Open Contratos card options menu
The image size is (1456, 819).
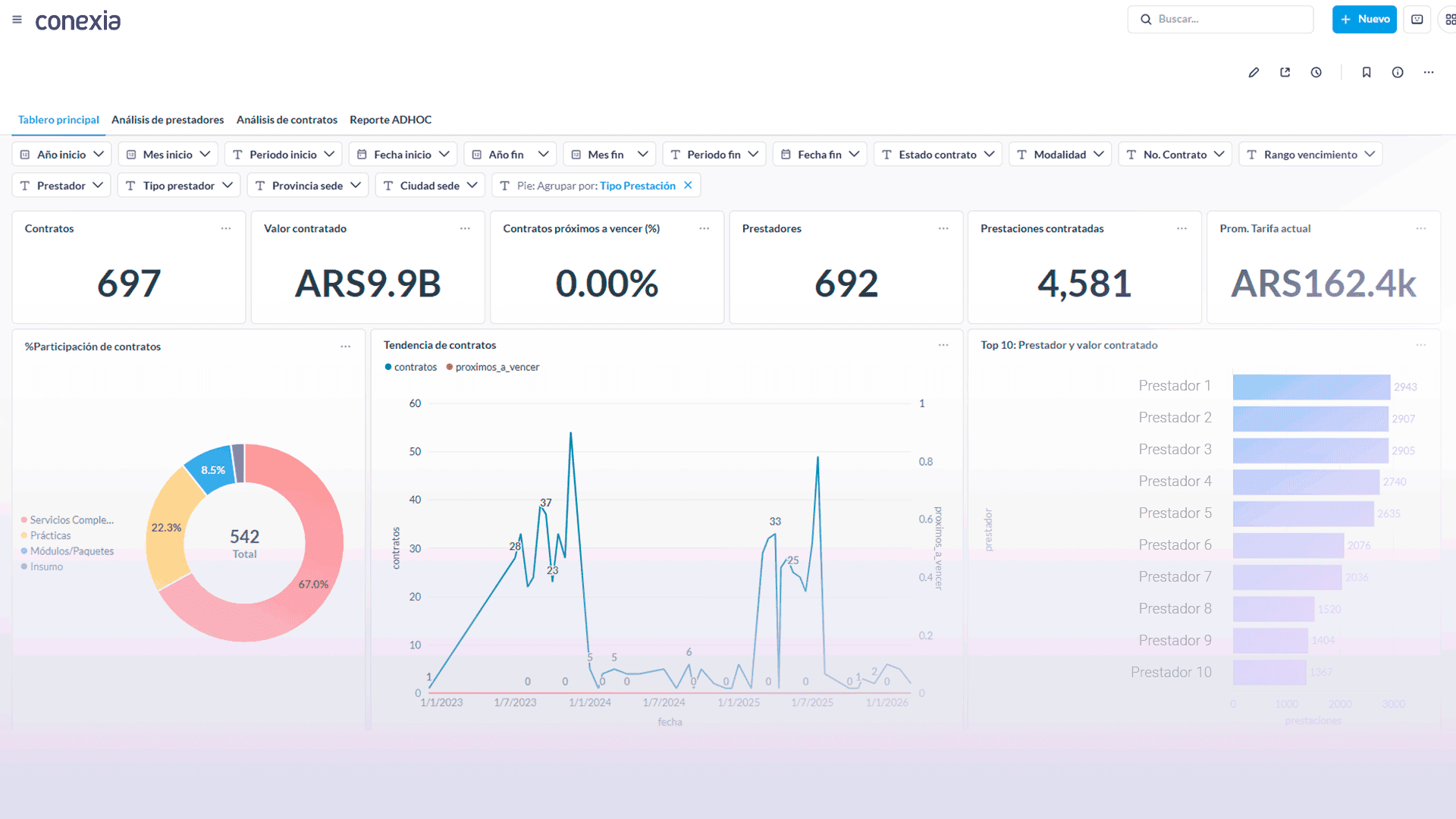pyautogui.click(x=226, y=228)
